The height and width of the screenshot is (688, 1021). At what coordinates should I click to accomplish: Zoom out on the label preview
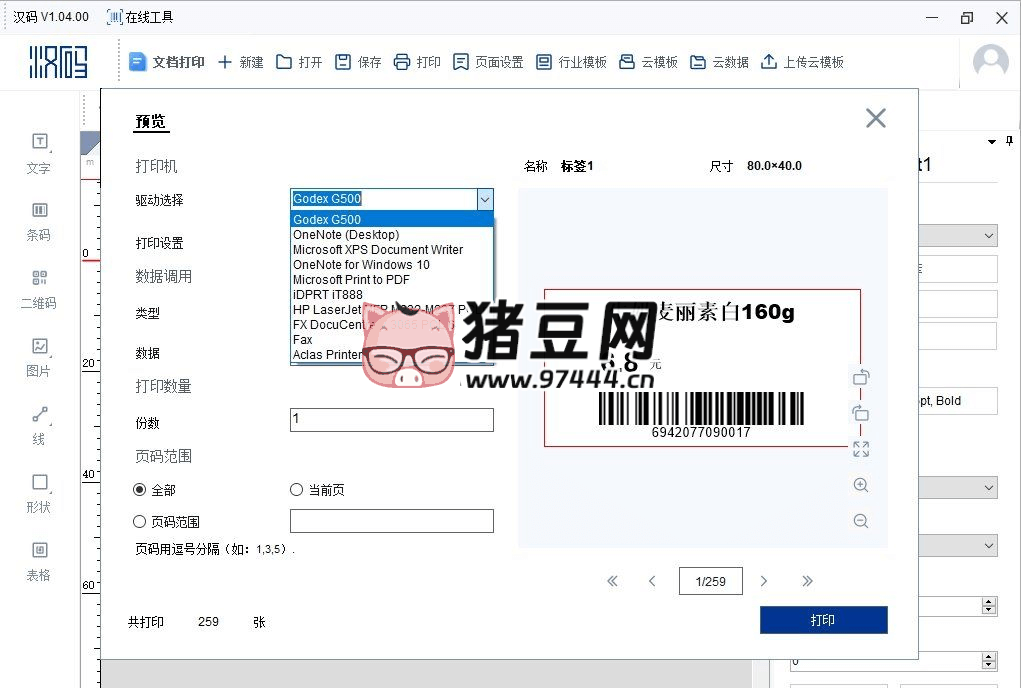[x=860, y=521]
